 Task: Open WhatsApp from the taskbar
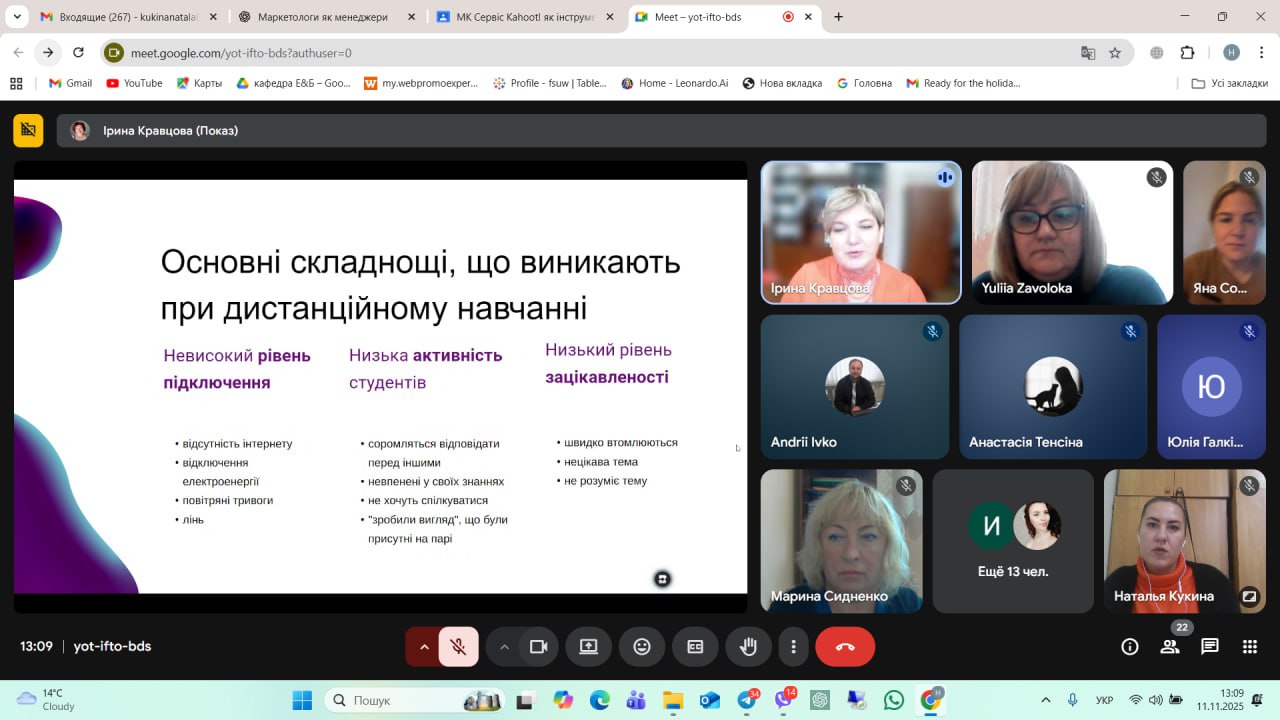[894, 700]
